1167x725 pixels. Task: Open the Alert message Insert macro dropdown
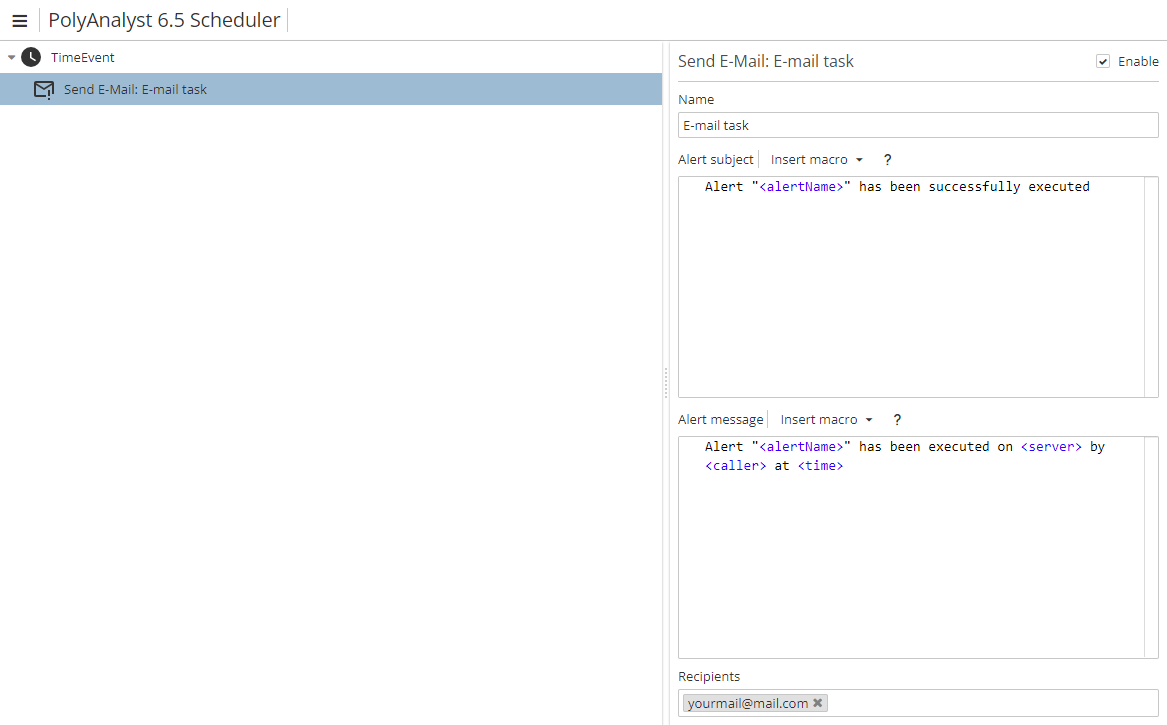(x=826, y=420)
